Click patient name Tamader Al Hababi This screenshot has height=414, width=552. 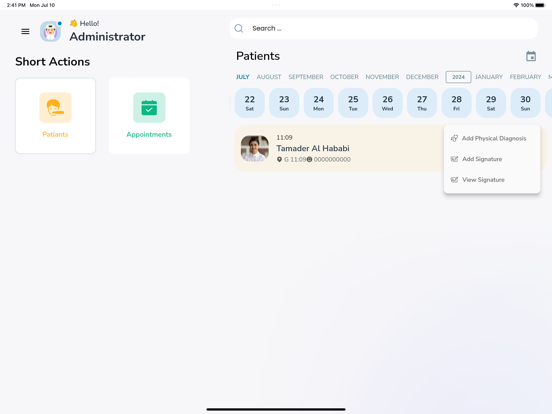tap(313, 148)
